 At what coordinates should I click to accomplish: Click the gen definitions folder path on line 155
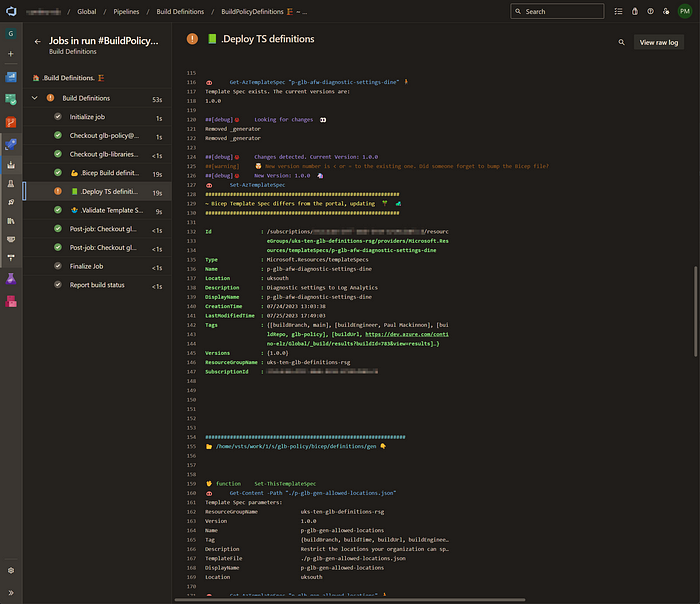296,446
